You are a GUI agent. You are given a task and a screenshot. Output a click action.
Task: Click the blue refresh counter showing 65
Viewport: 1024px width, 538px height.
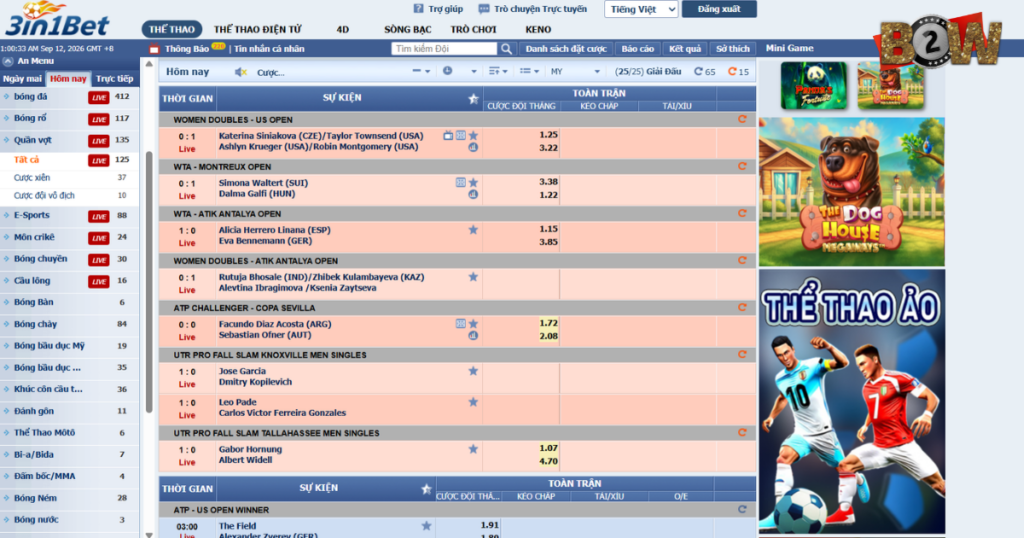(x=705, y=72)
